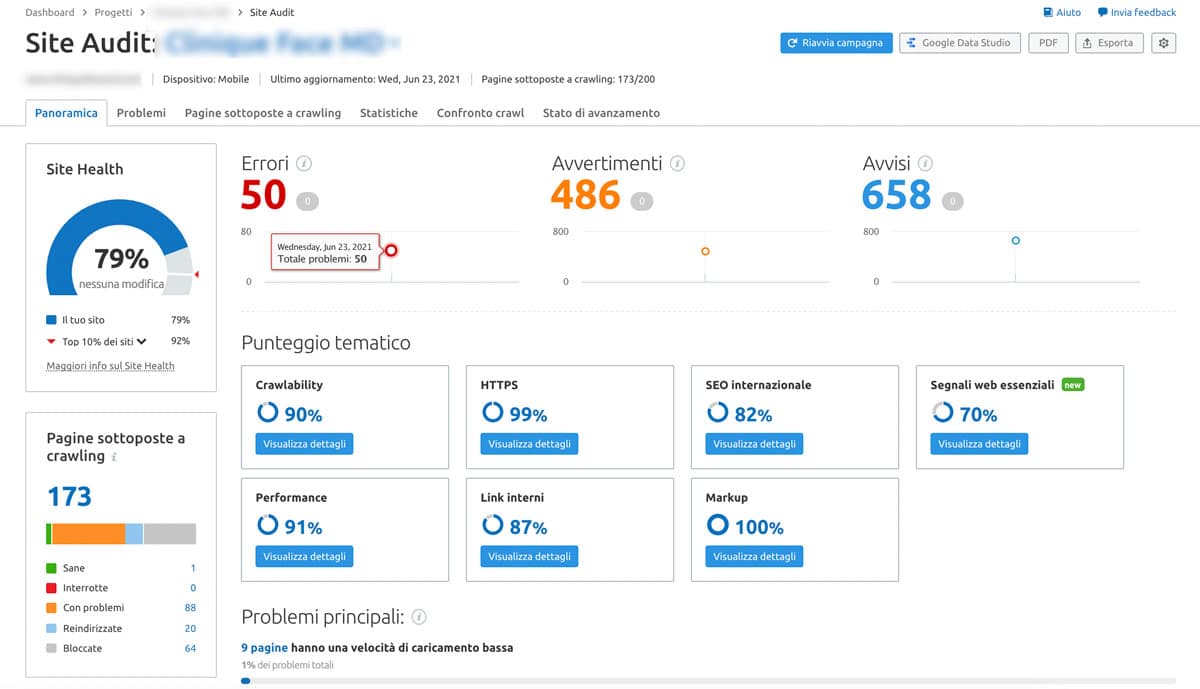This screenshot has width=1200, height=689.
Task: Click the green new badge
Action: click(1073, 385)
